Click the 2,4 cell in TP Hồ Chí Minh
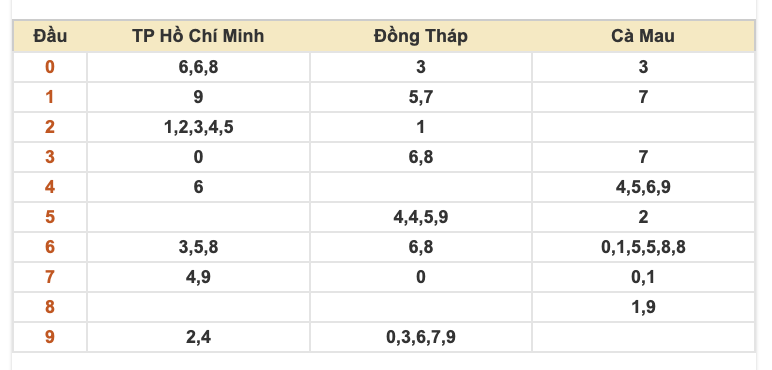This screenshot has height=370, width=772. pyautogui.click(x=198, y=337)
